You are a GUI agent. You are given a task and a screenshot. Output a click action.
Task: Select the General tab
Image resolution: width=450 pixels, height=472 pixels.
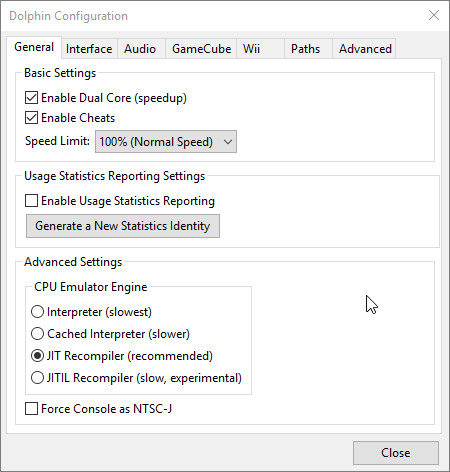[34, 47]
